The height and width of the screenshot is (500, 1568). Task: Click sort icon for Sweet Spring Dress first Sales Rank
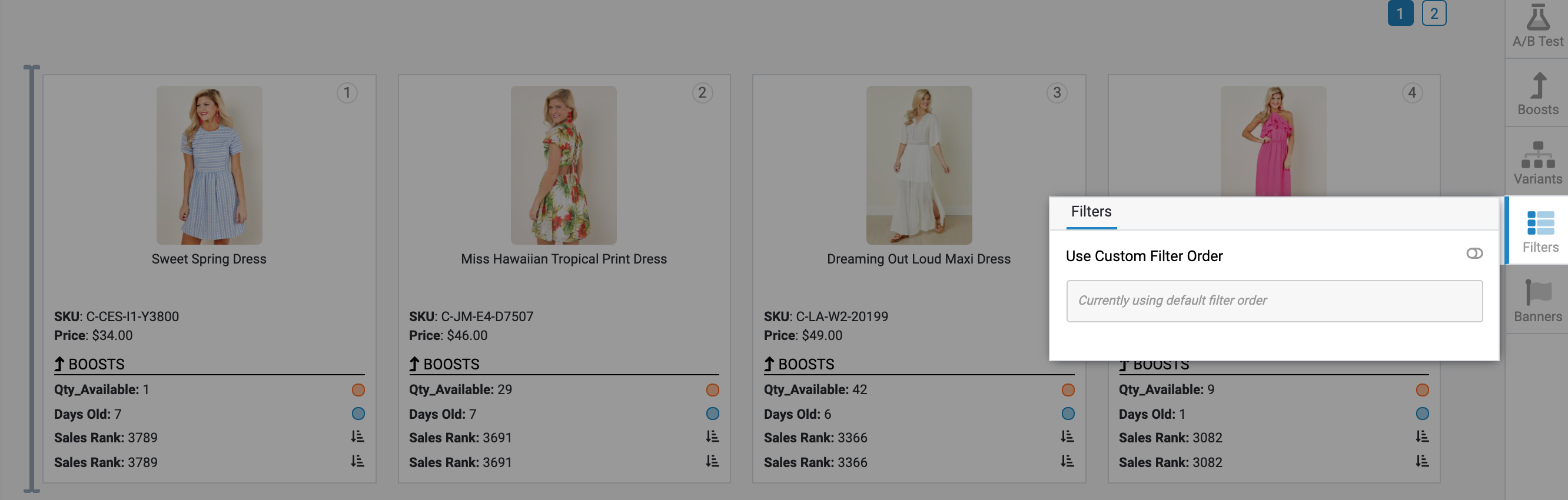(x=357, y=436)
